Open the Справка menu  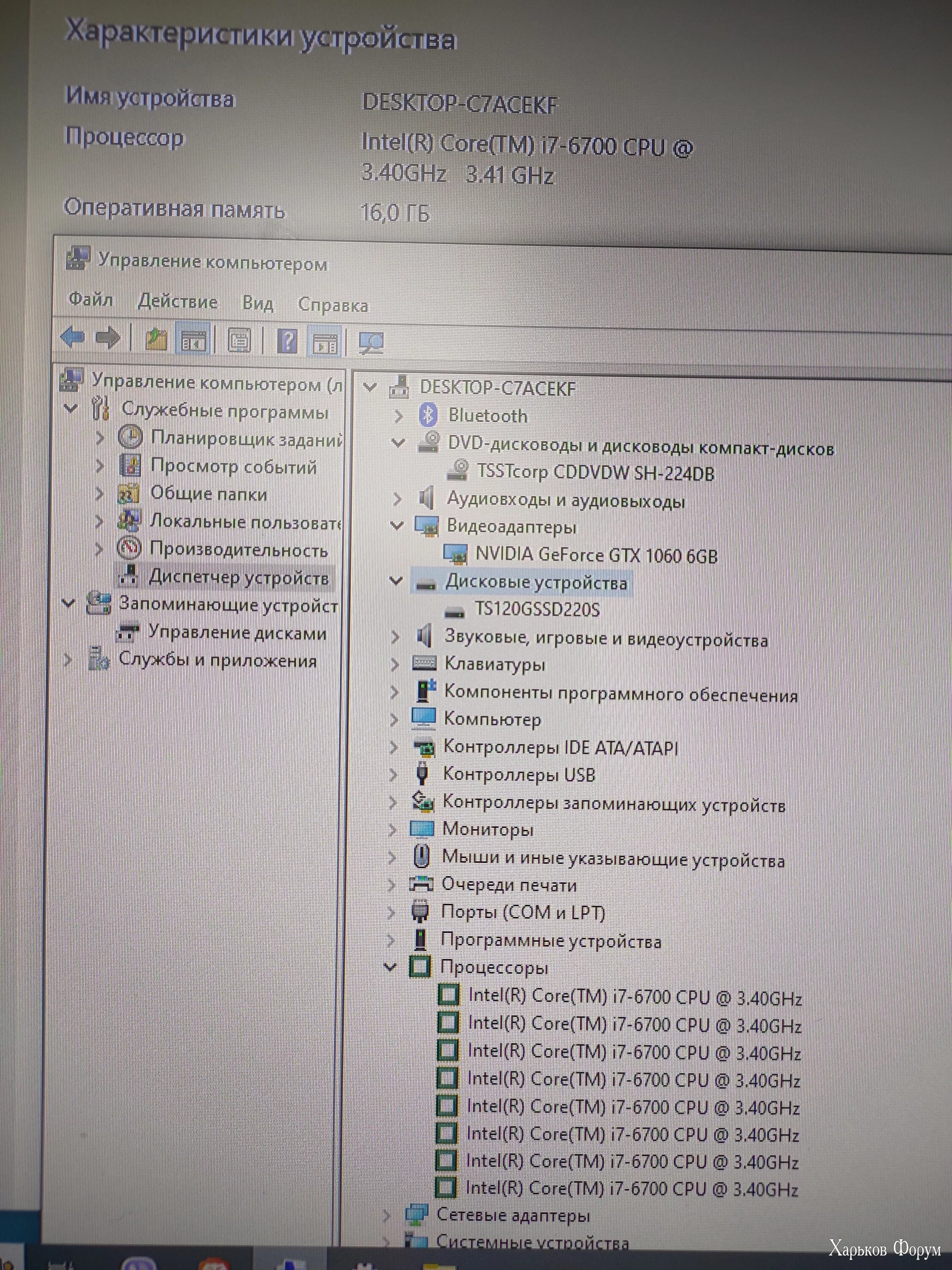click(333, 305)
